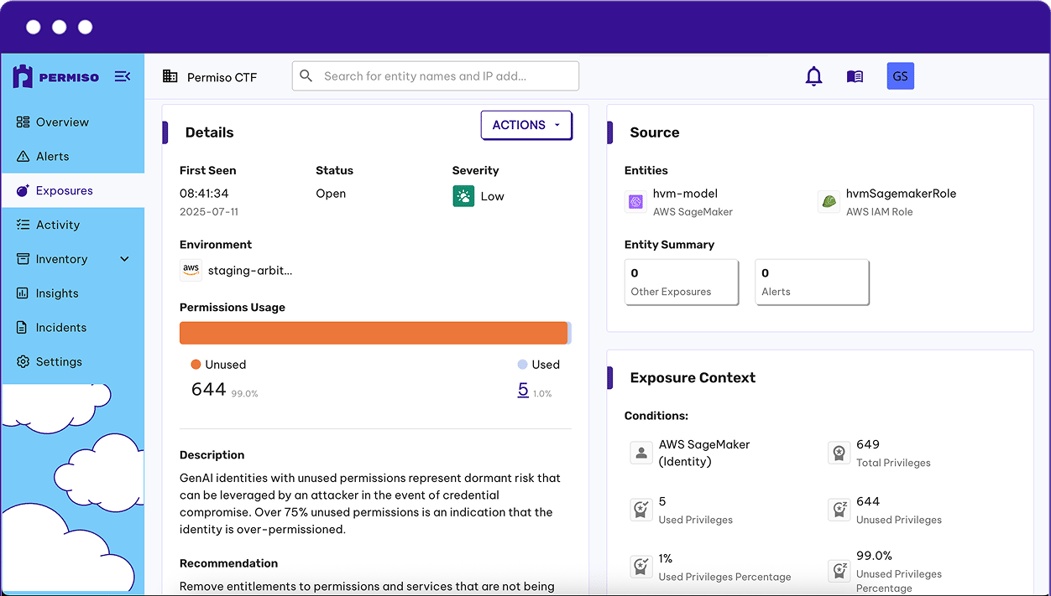Navigate to Incidents in the sidebar
The image size is (1051, 596).
(x=61, y=327)
